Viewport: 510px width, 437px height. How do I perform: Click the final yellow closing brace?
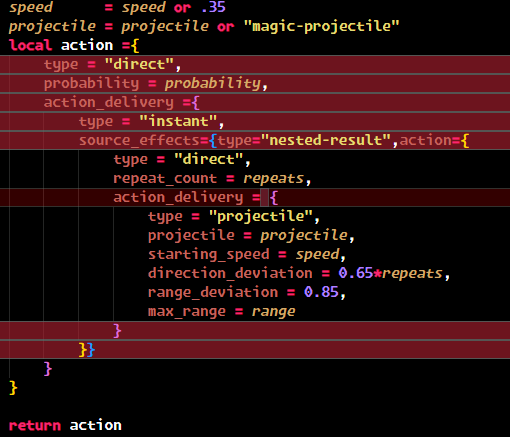pos(13,388)
